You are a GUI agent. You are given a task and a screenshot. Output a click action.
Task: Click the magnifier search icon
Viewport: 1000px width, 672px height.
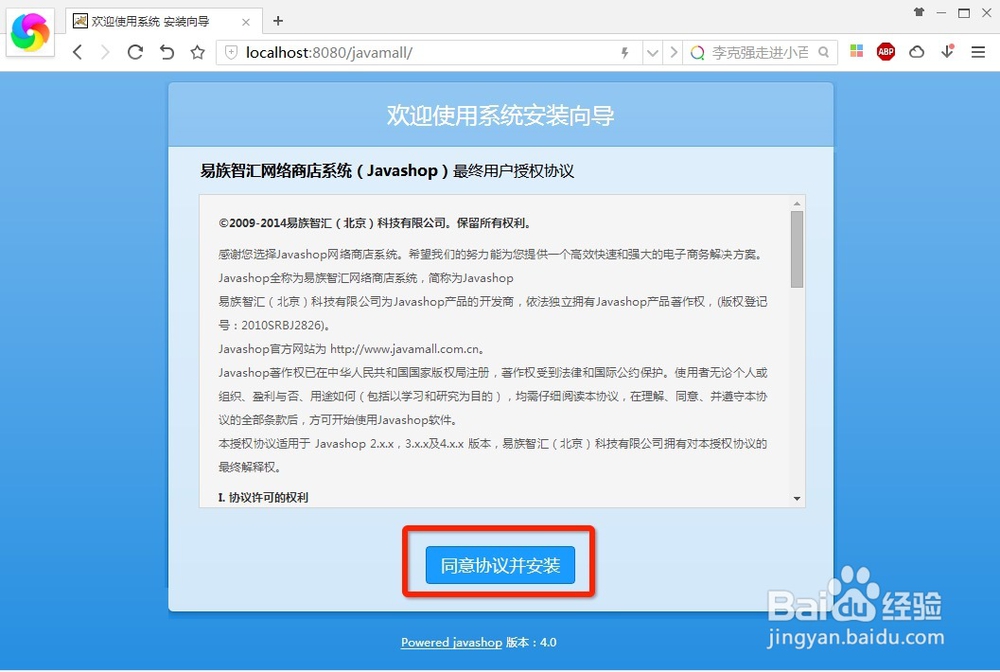pos(823,52)
